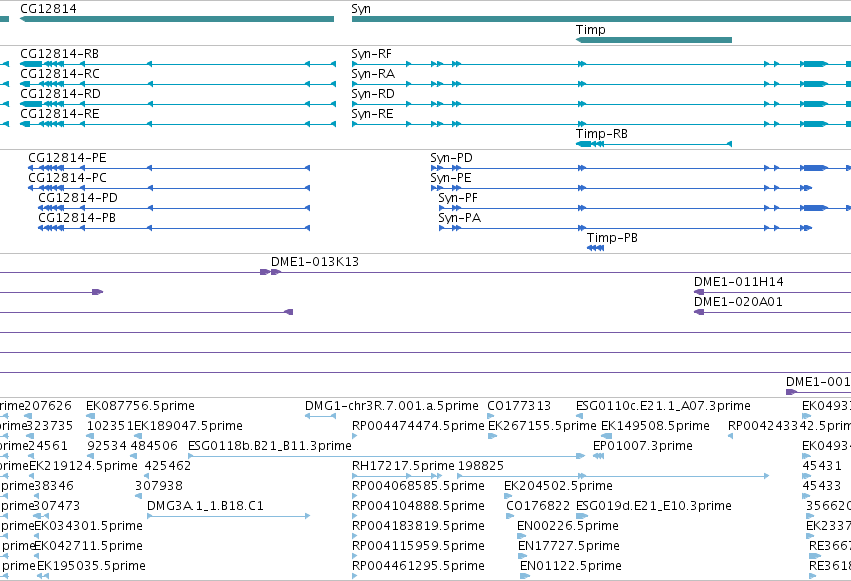This screenshot has height=581, width=851.
Task: Select clone DME1-020A01 label
Action: tap(738, 302)
